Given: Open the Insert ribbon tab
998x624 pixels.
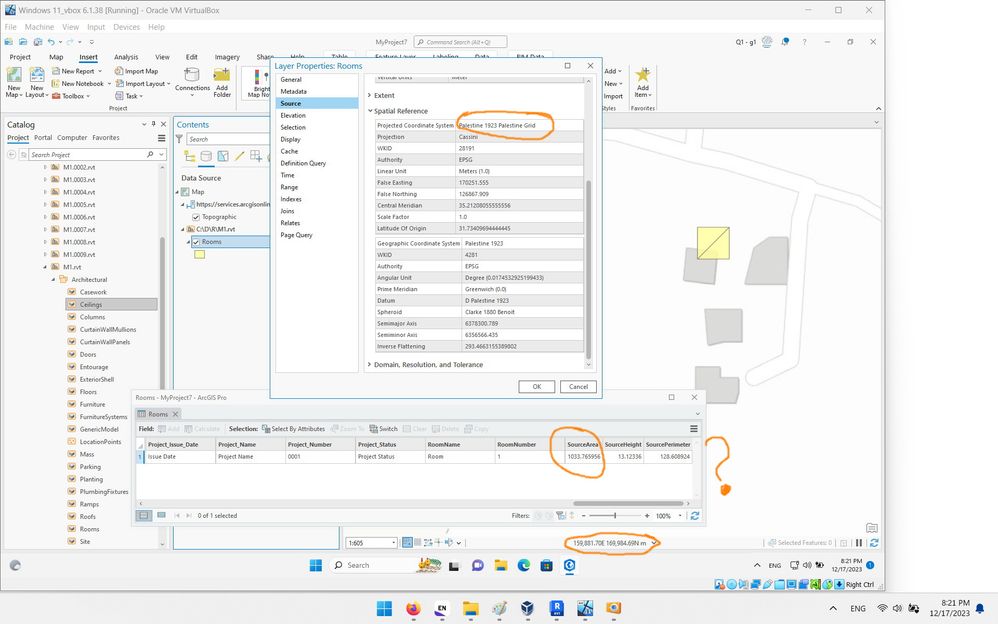Looking at the screenshot, I should pyautogui.click(x=88, y=57).
